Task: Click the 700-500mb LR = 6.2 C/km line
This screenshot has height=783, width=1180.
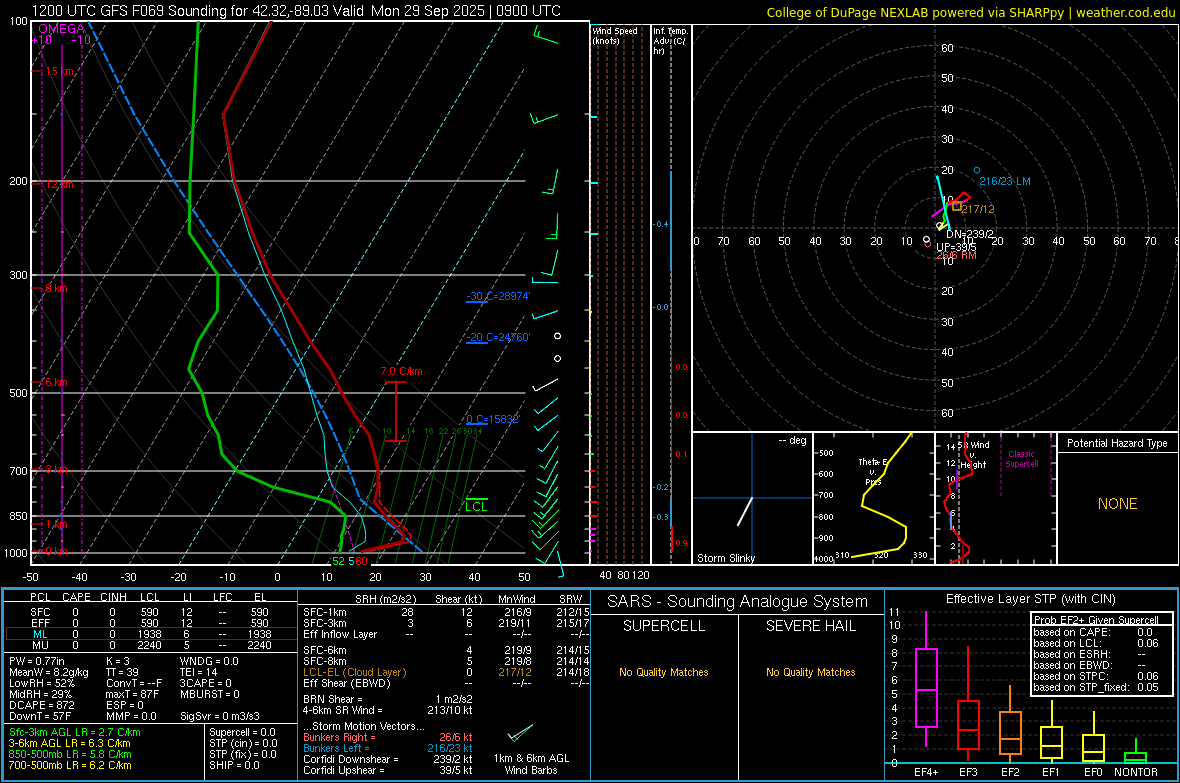Action: (x=70, y=766)
